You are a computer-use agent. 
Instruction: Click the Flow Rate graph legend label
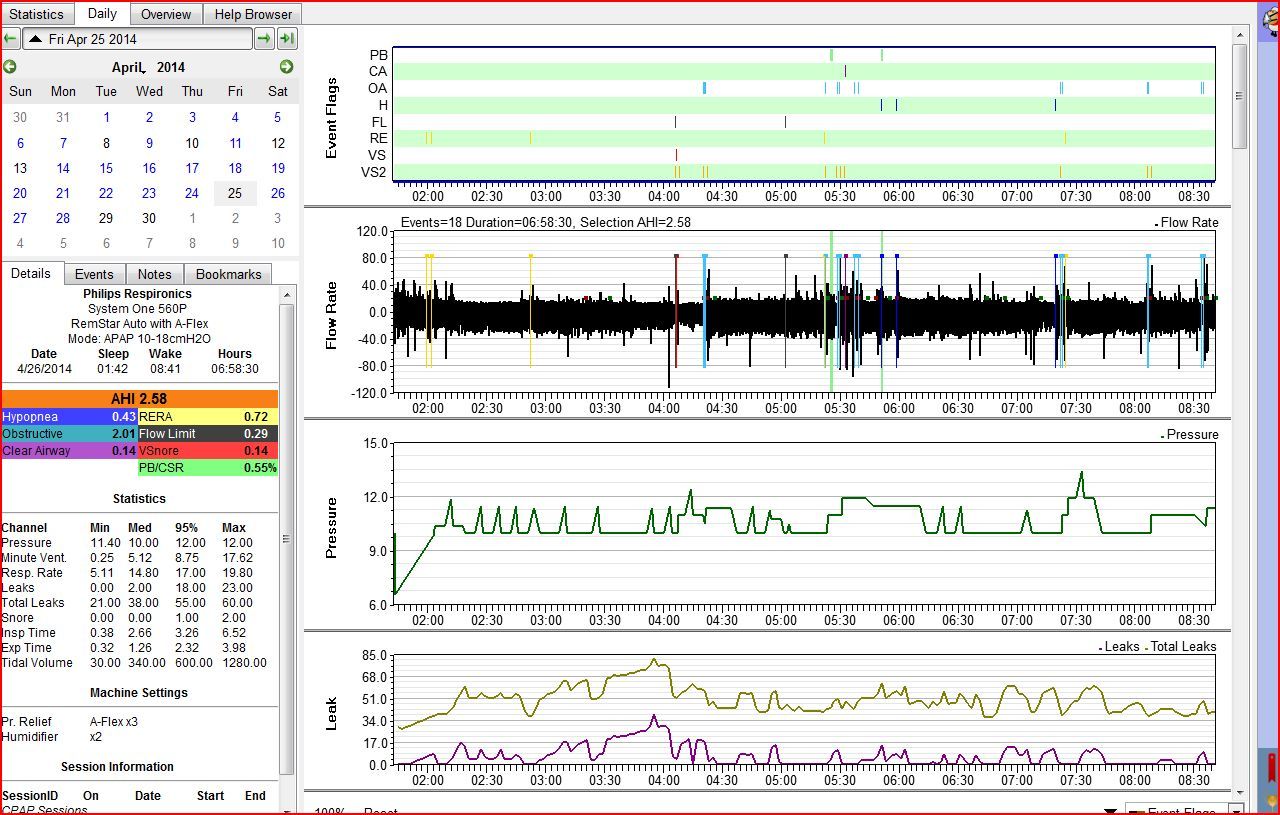coord(1189,223)
